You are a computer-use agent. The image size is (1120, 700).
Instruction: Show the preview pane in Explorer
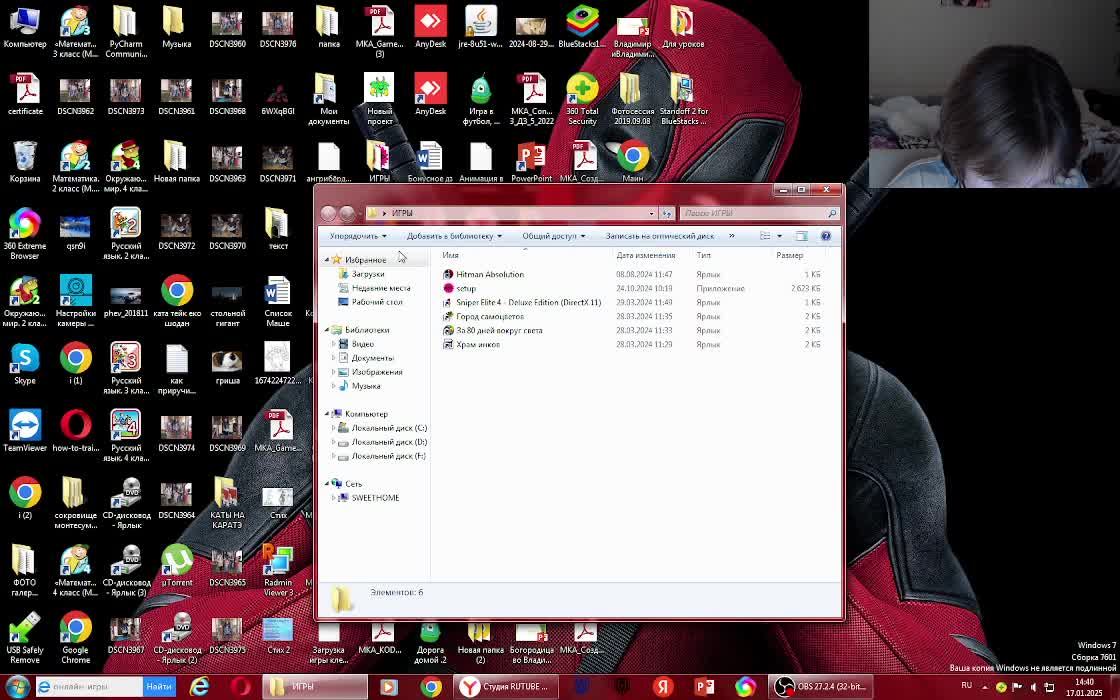pyautogui.click(x=801, y=236)
